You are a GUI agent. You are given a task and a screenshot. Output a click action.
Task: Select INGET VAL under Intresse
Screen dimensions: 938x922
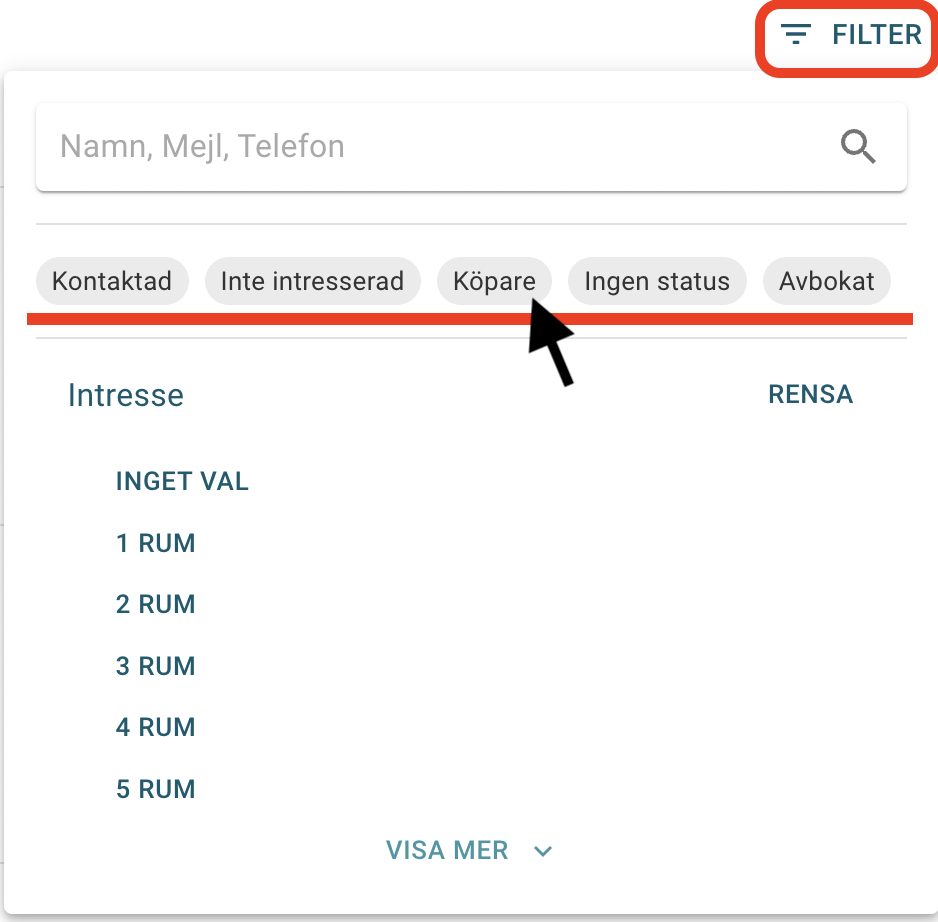click(x=182, y=481)
